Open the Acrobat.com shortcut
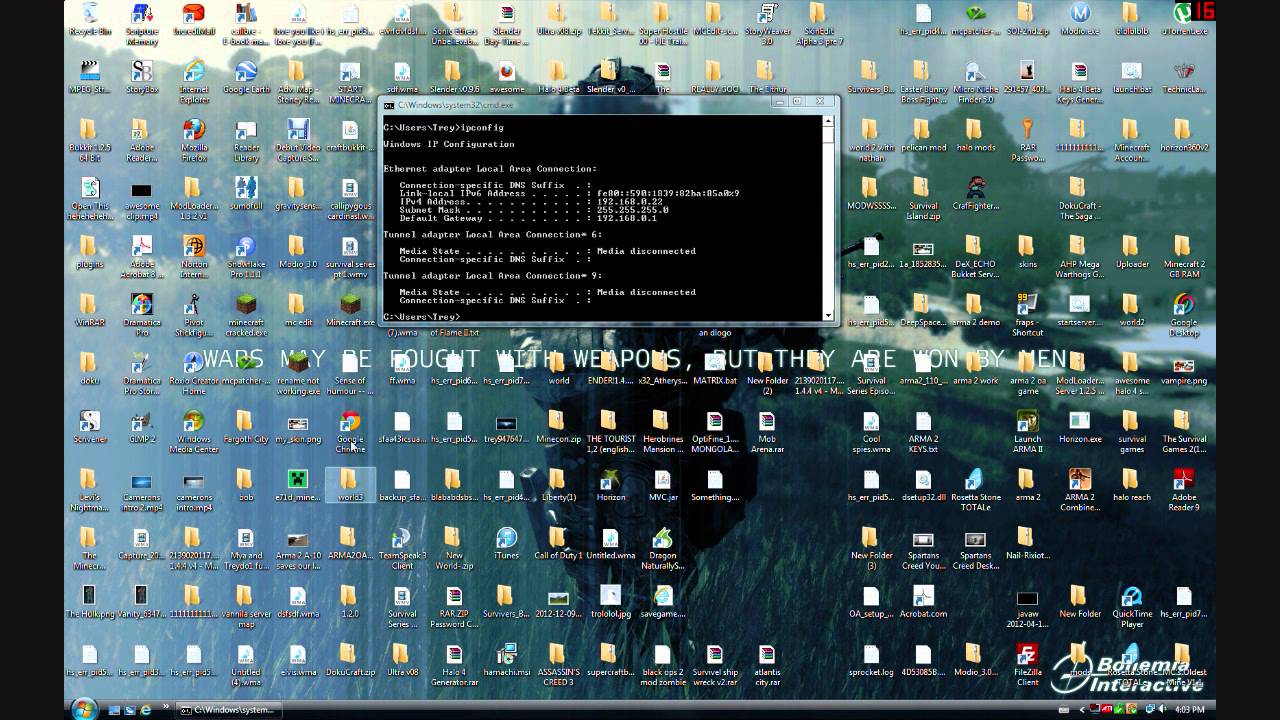The width and height of the screenshot is (1280, 720). 923,602
